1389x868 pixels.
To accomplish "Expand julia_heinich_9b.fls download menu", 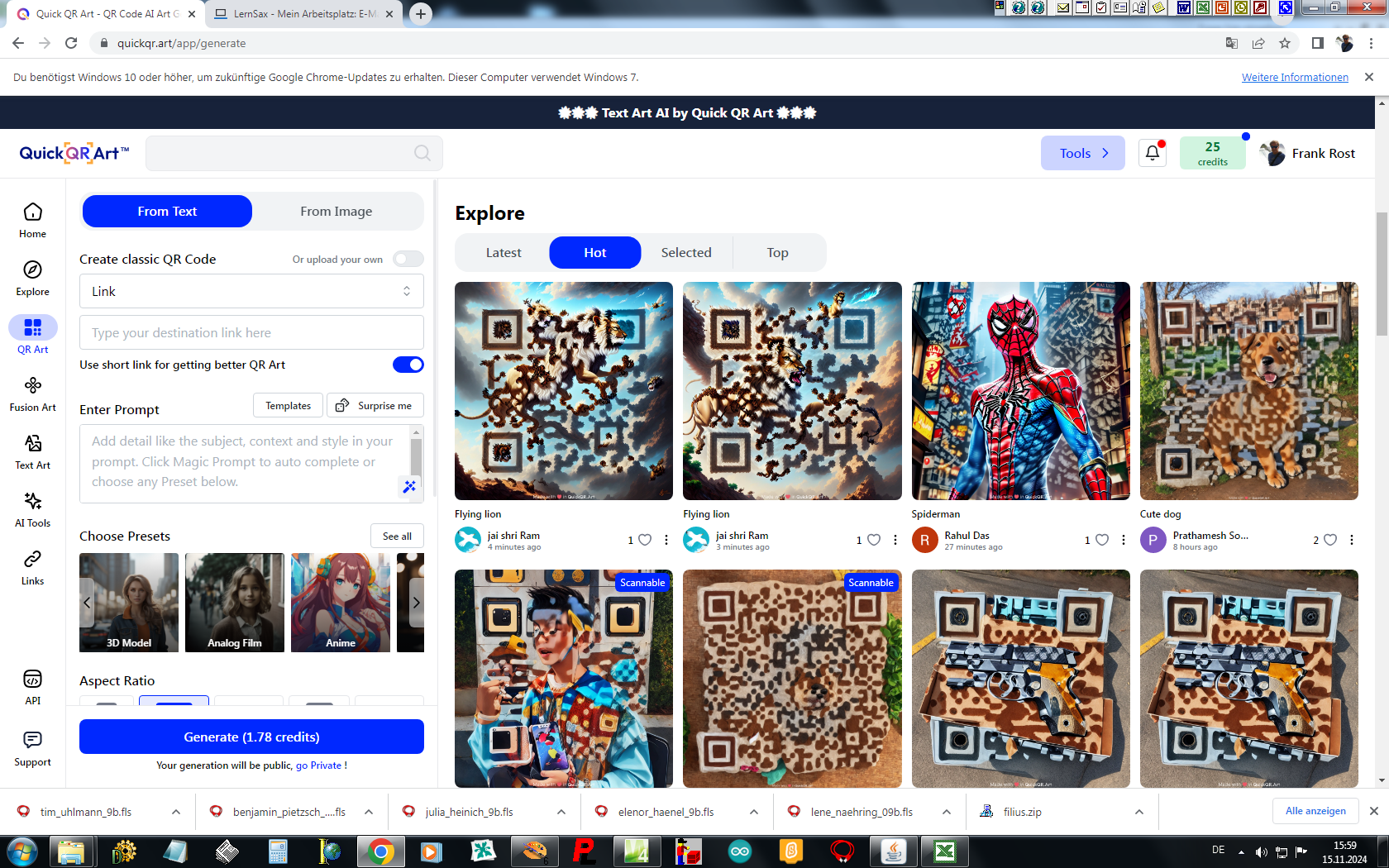I will click(x=561, y=812).
